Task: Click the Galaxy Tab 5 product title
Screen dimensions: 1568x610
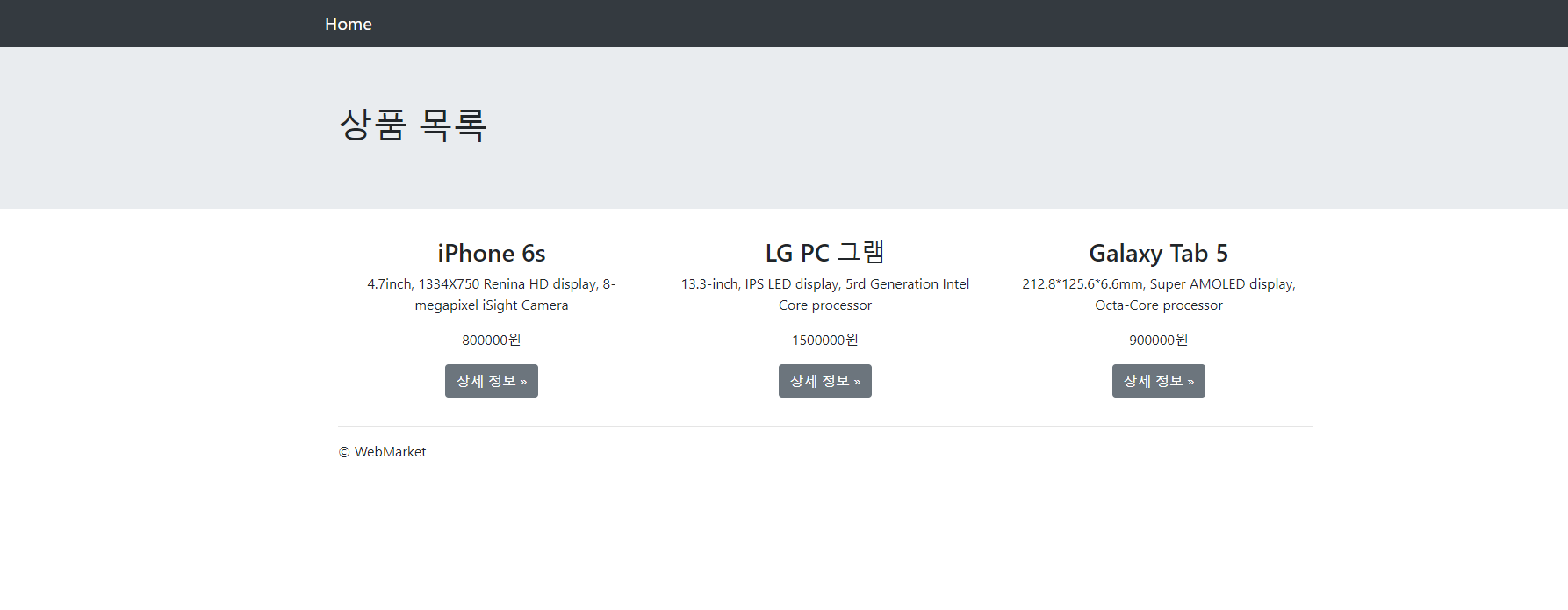Action: [x=1159, y=253]
